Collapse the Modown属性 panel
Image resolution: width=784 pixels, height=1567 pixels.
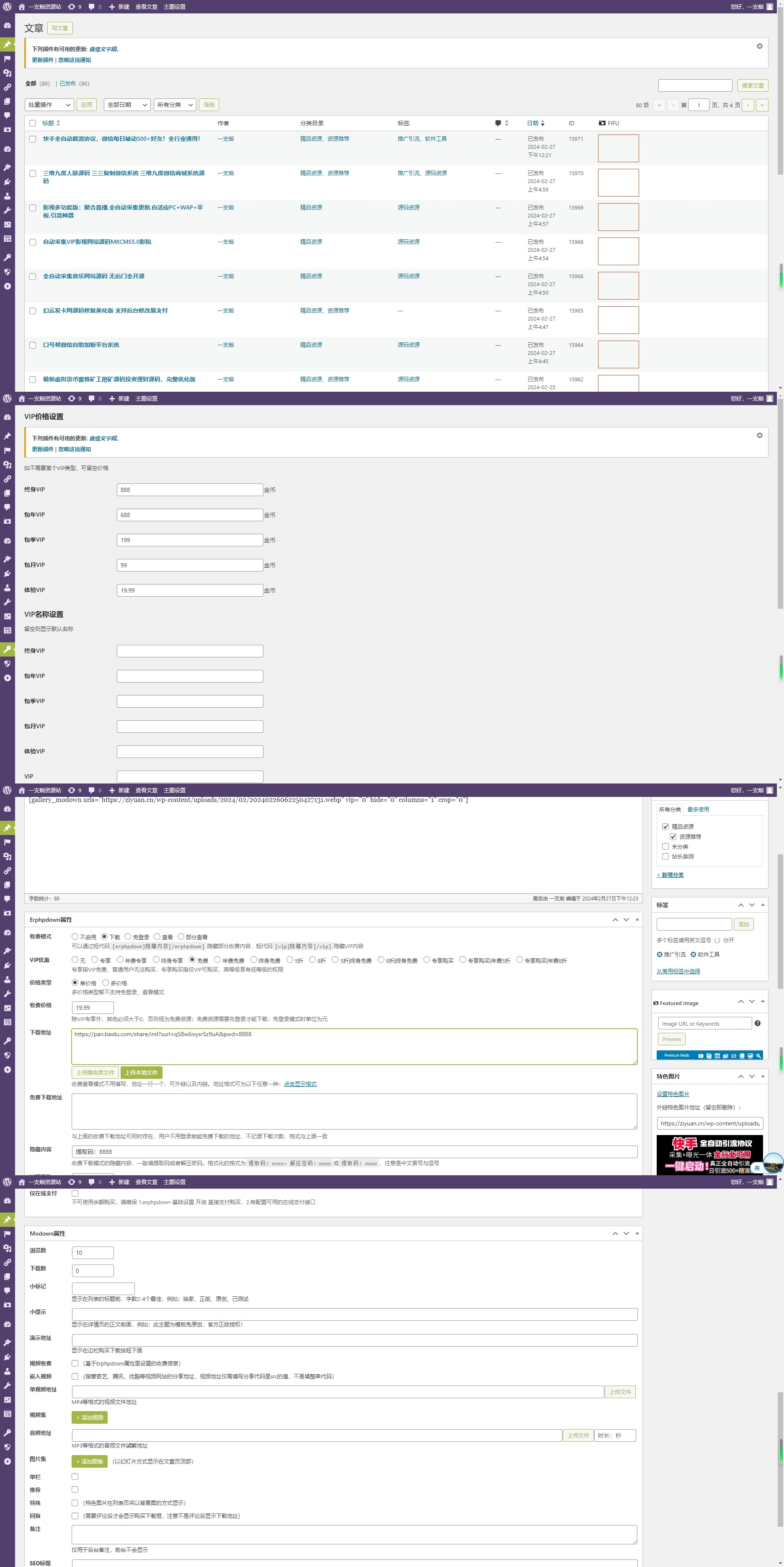tap(637, 1233)
